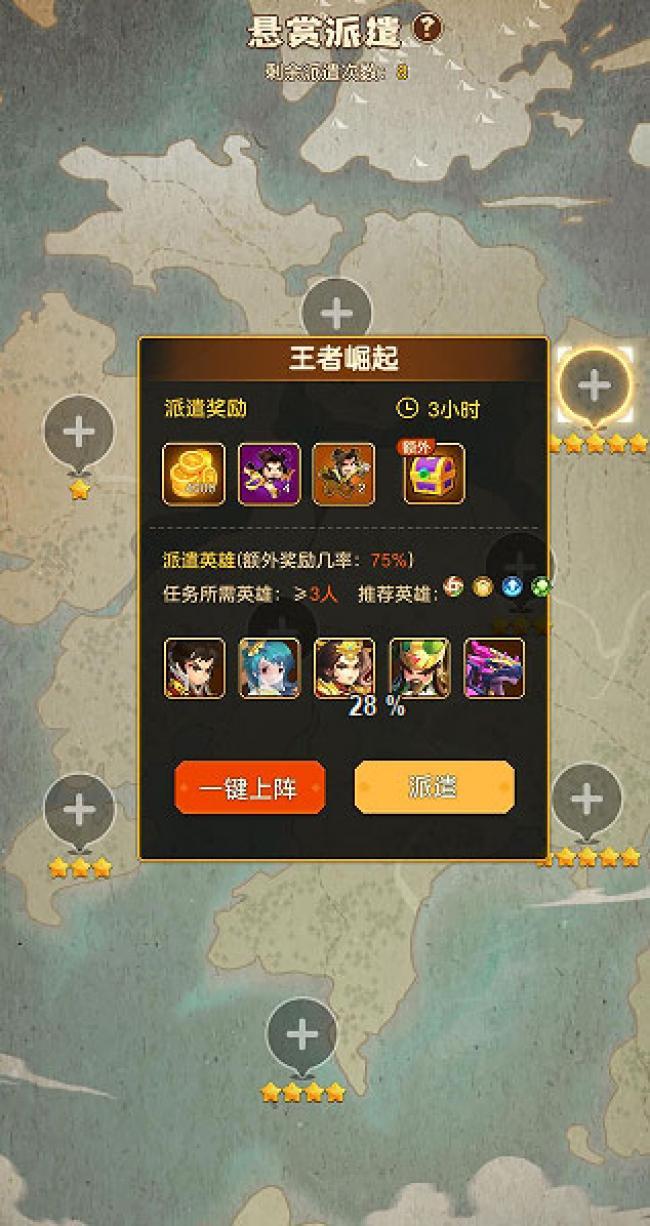View the purple hero shard reward
This screenshot has height=1226, width=650.
269,474
